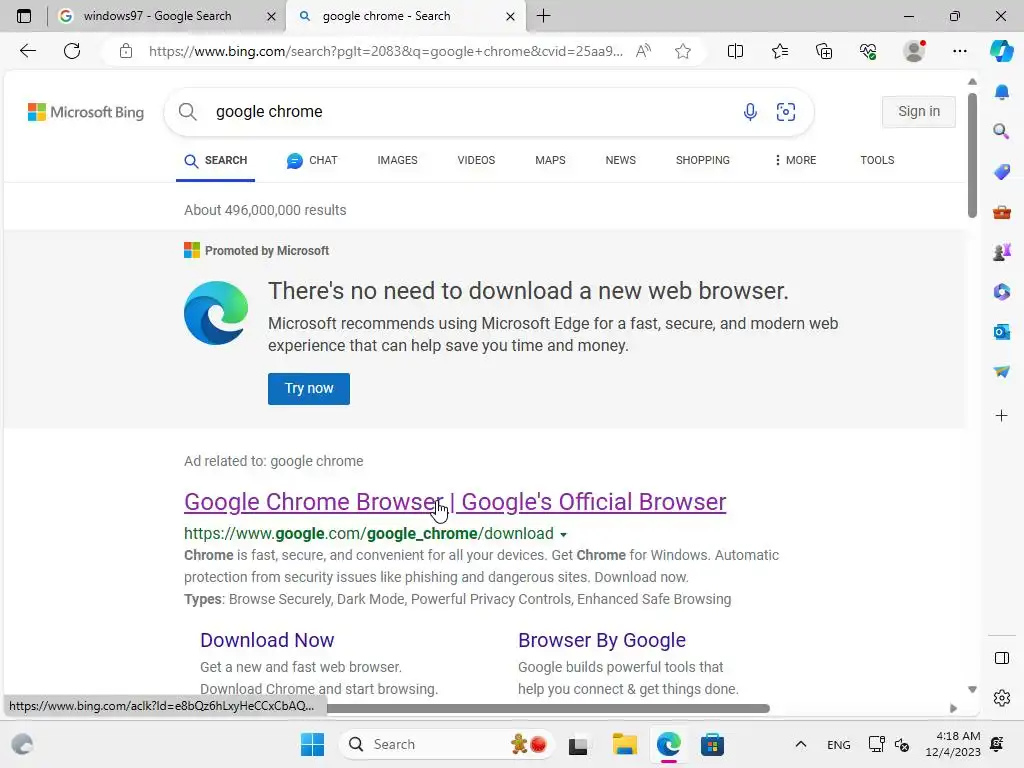Open the Download Now link

(x=267, y=640)
